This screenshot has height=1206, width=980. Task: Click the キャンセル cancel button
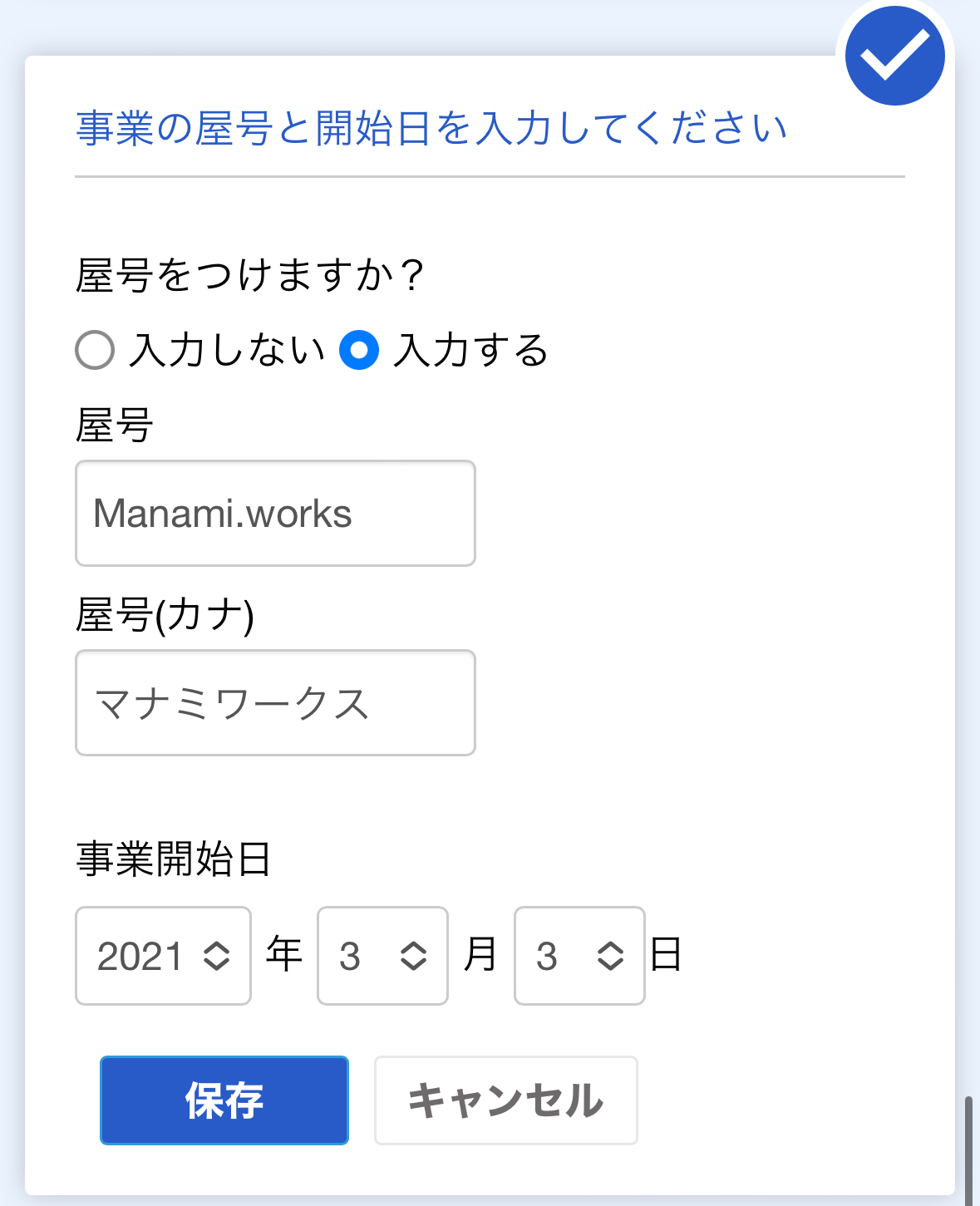tap(505, 1100)
